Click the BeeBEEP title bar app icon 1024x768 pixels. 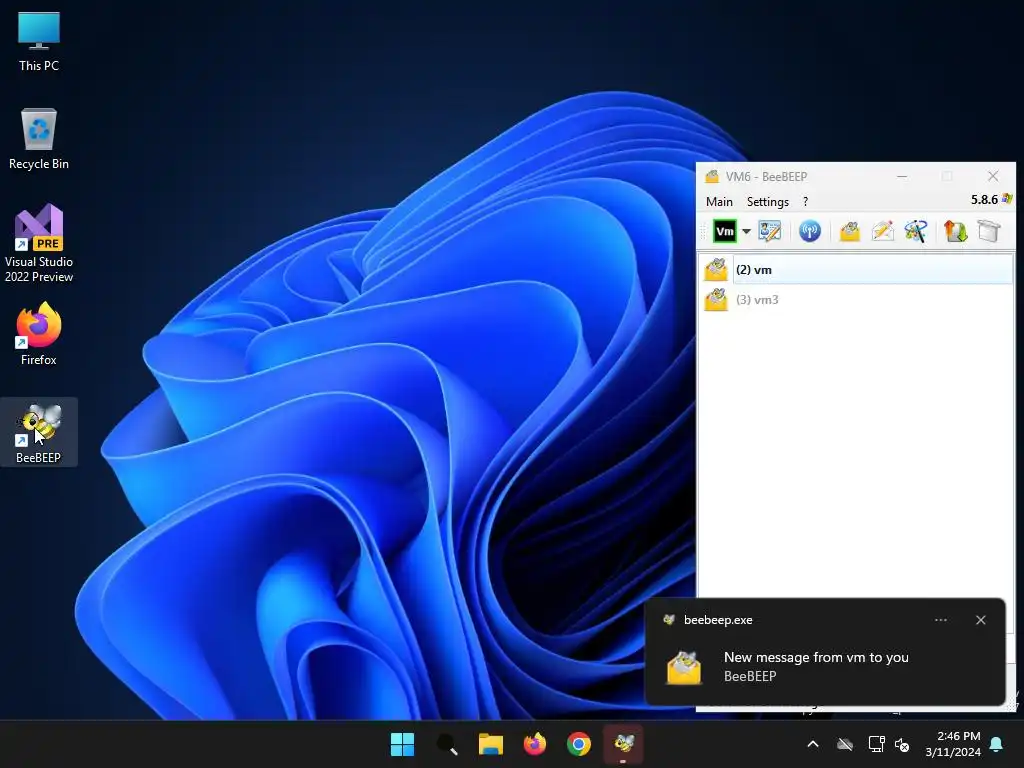712,176
